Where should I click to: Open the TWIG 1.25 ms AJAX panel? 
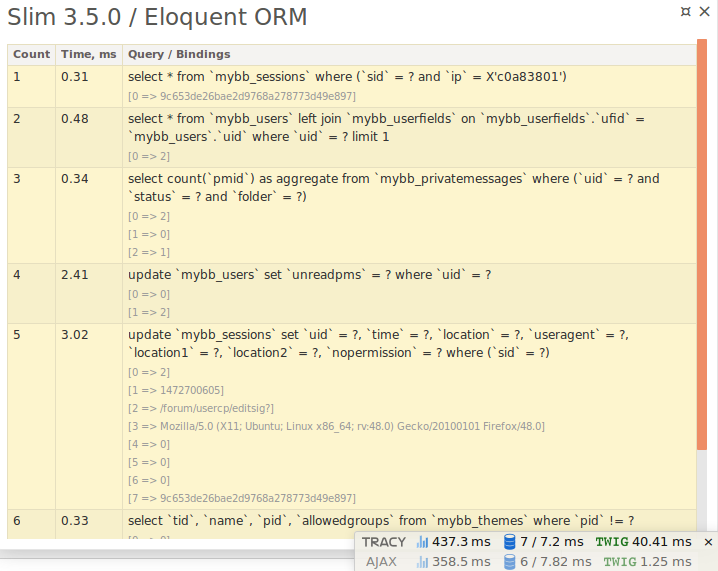[x=647, y=562]
